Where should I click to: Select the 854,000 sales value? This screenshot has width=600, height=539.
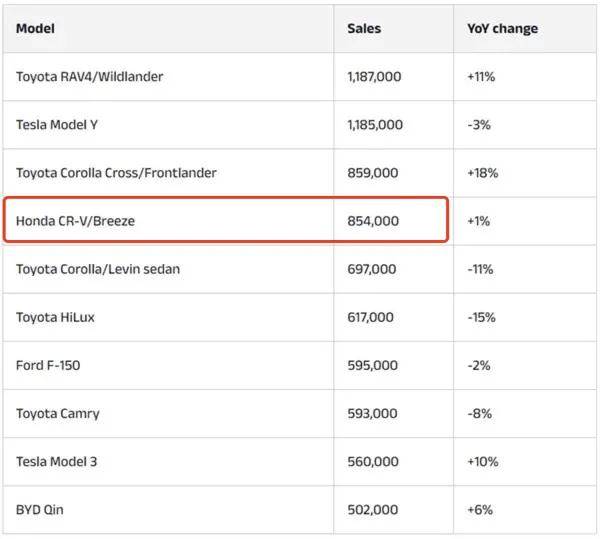(373, 221)
